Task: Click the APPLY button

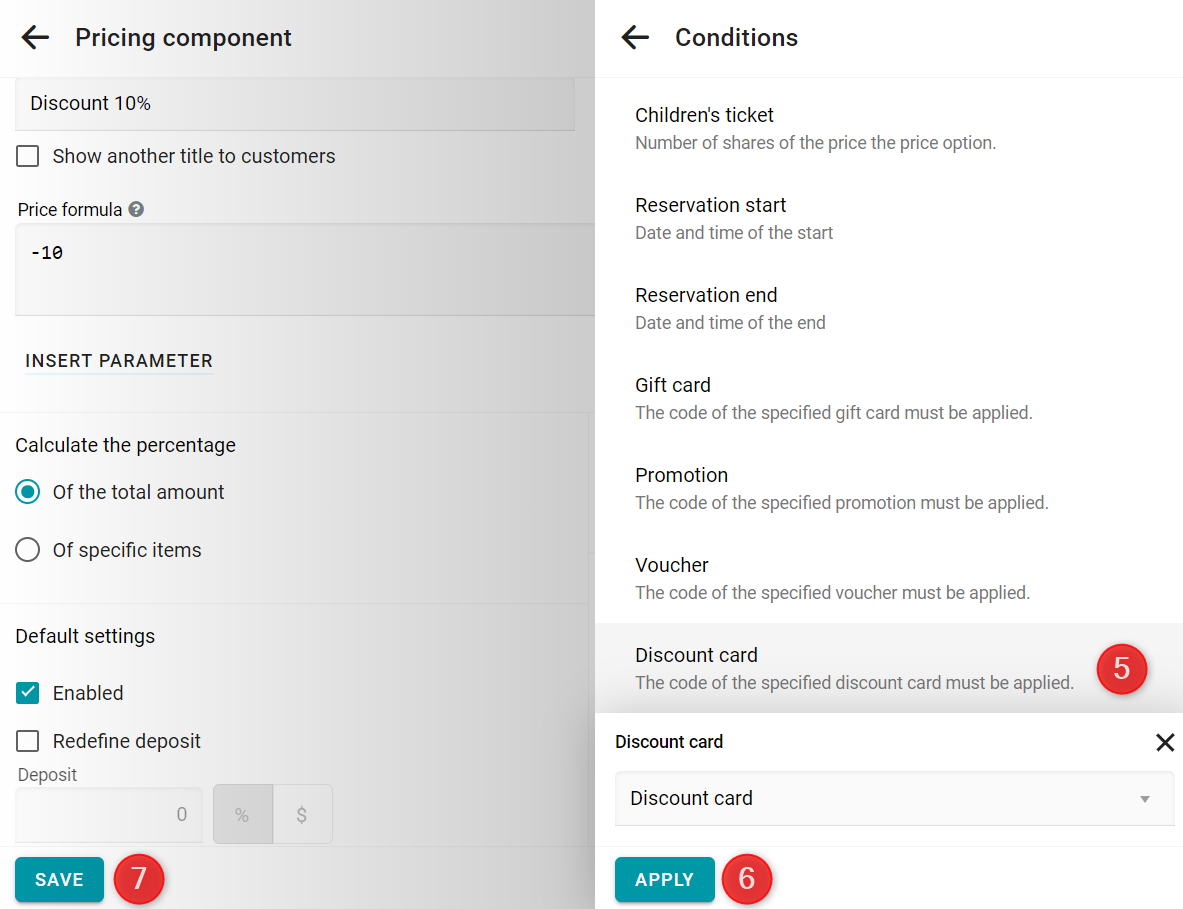Action: 665,880
